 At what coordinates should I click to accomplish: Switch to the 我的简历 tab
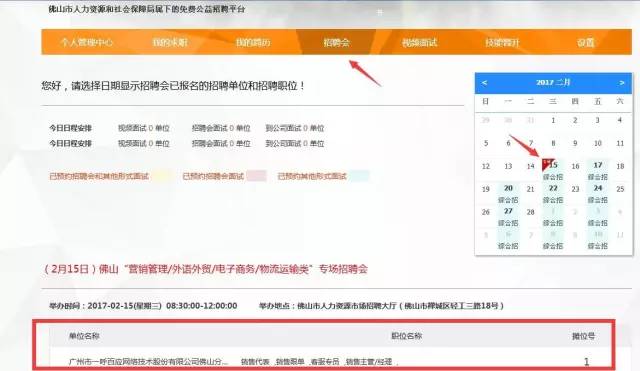[x=253, y=42]
